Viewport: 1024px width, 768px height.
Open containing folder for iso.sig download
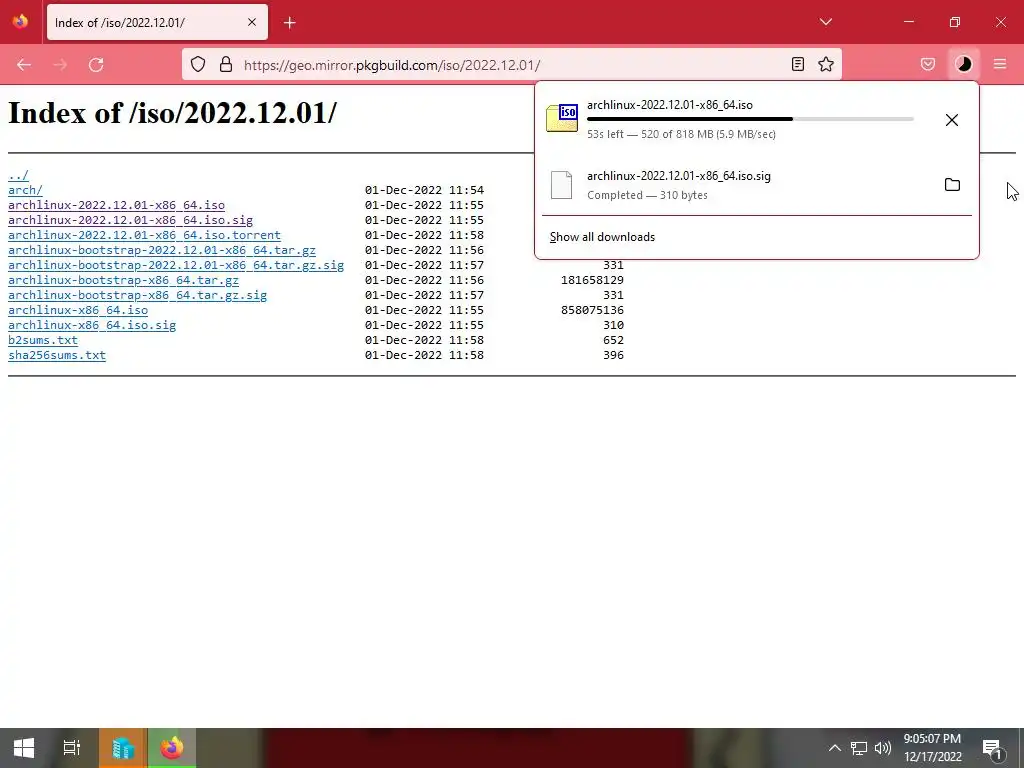click(x=952, y=185)
